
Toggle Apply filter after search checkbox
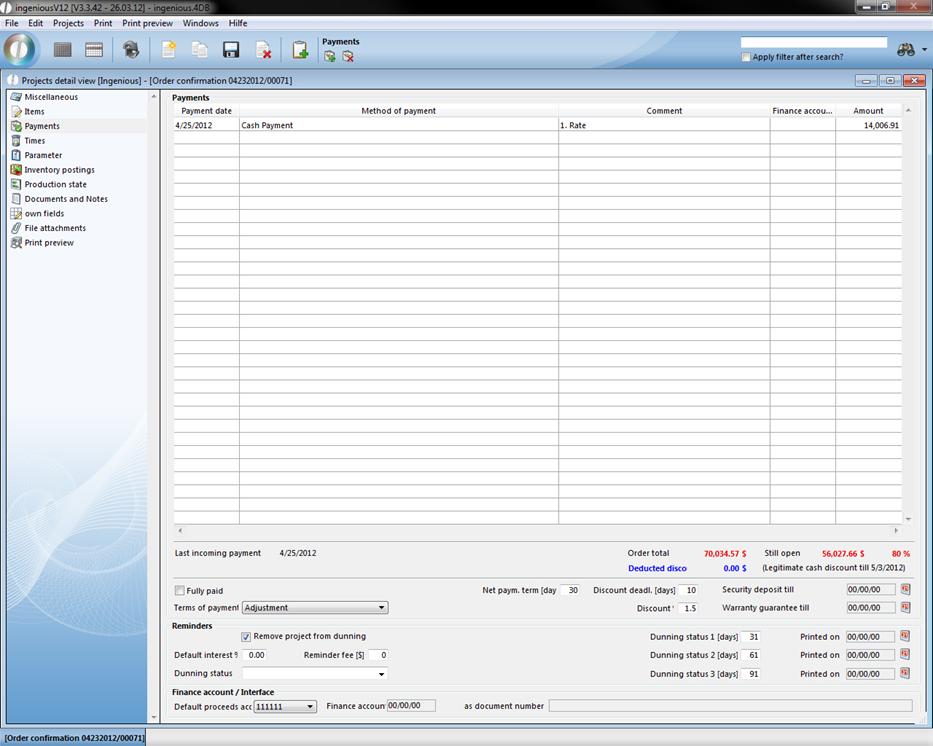[746, 57]
